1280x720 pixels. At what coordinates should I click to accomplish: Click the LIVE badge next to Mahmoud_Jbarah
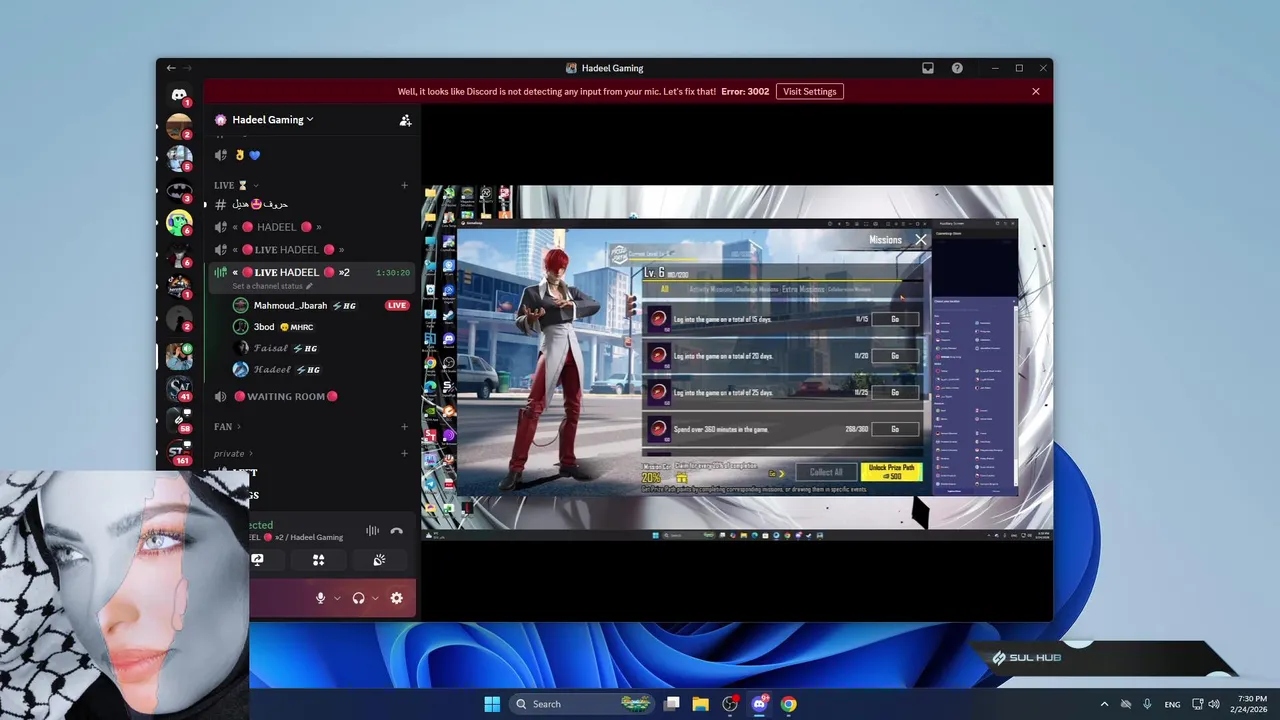pos(397,305)
